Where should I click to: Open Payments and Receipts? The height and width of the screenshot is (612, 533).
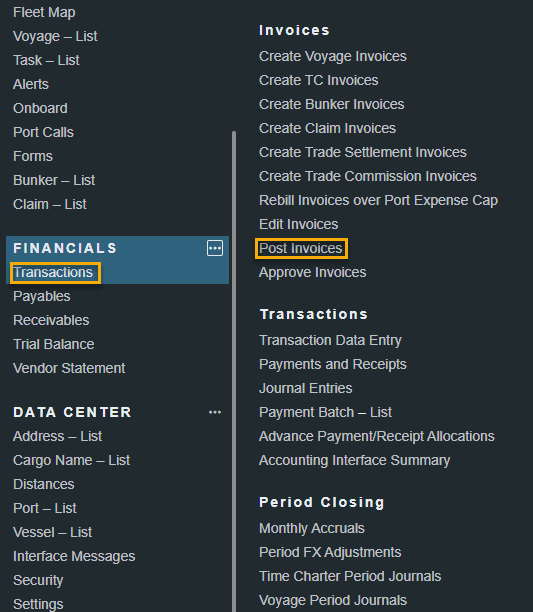(332, 364)
